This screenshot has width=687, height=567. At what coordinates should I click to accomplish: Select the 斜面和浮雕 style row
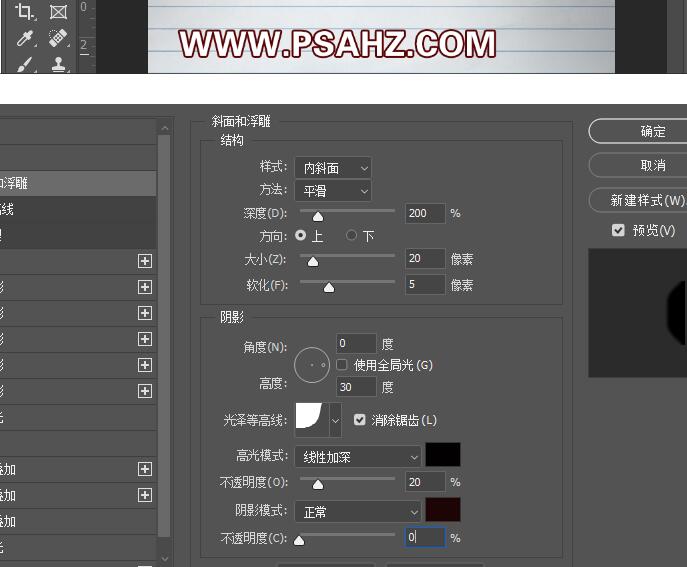click(x=78, y=183)
